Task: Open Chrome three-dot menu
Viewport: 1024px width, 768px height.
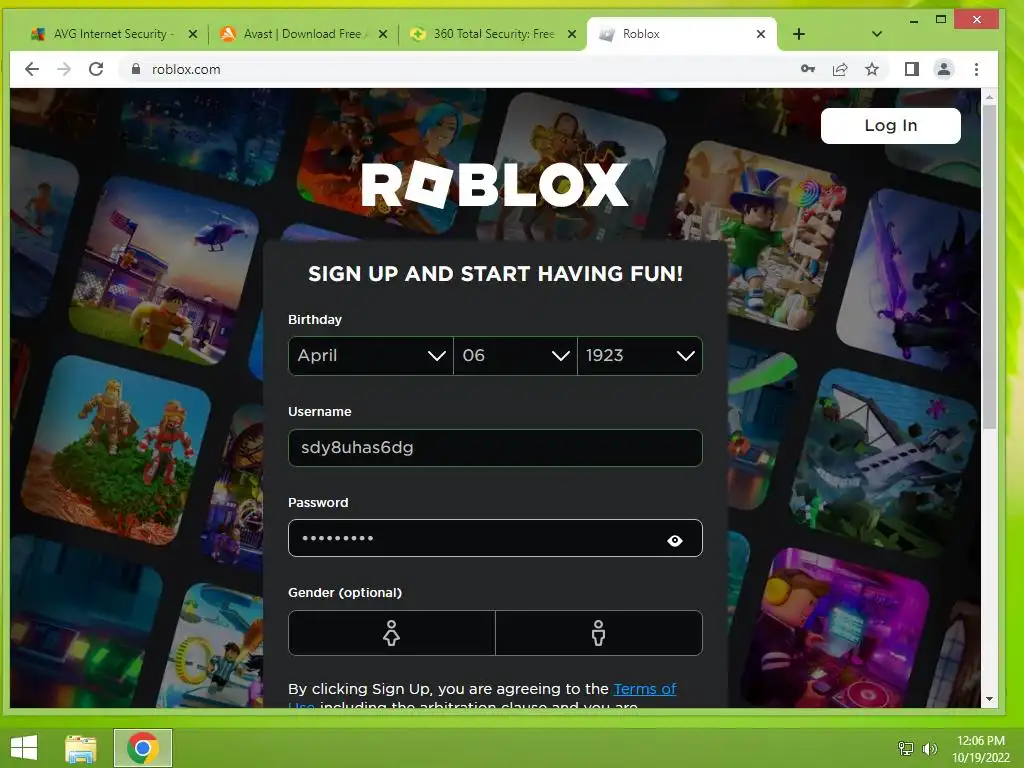Action: point(976,69)
